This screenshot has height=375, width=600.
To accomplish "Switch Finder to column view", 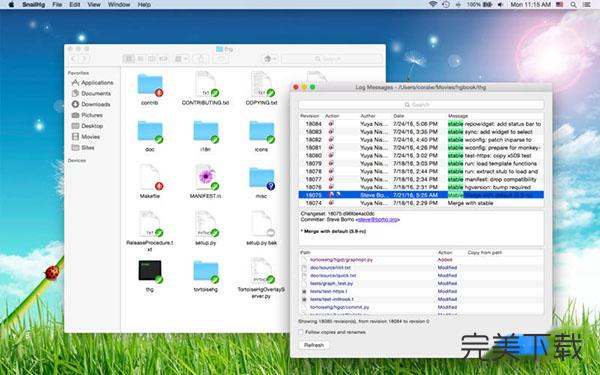I will (152, 59).
